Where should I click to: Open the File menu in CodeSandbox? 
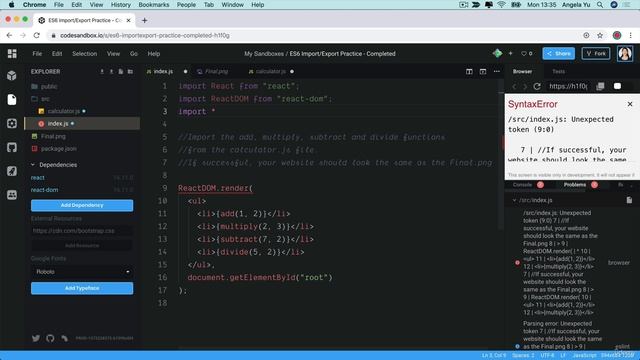pos(37,53)
